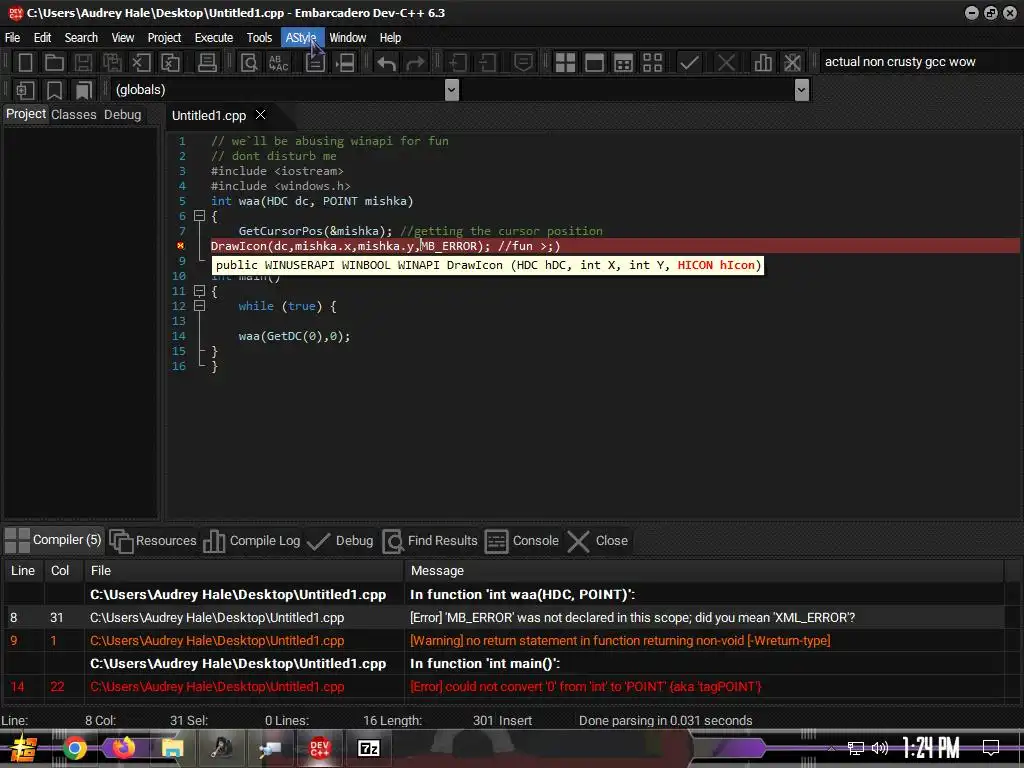Select the no return statement warning row
The height and width of the screenshot is (768, 1024).
pos(504,641)
